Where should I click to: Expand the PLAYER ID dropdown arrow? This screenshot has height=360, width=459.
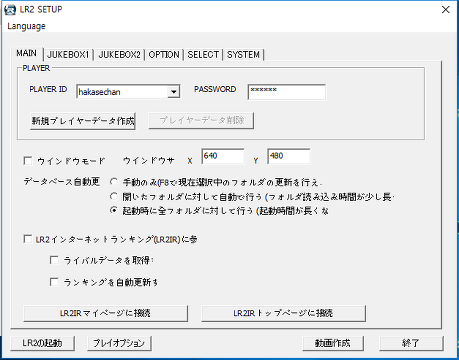(173, 92)
